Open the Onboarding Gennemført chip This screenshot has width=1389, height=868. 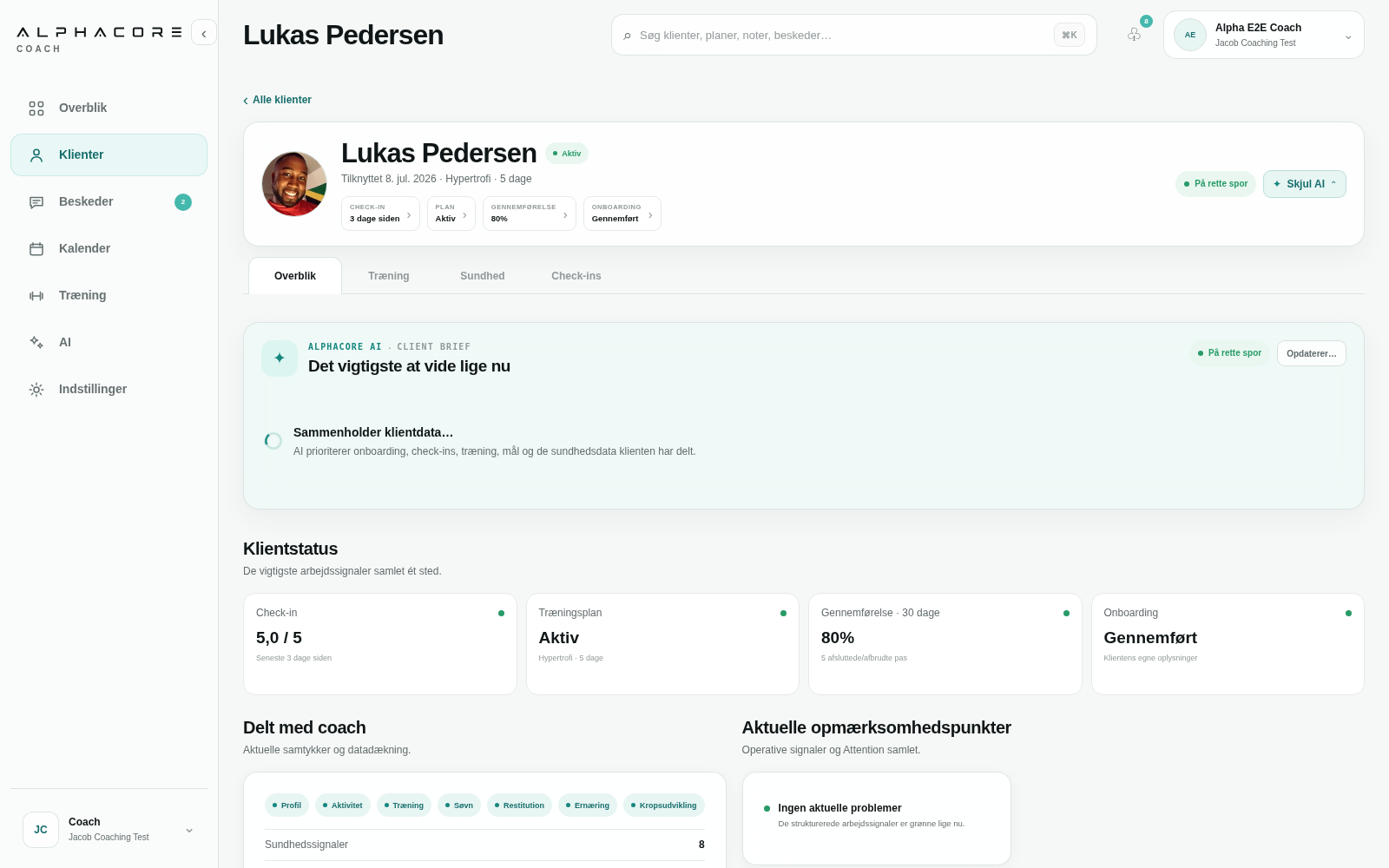pyautogui.click(x=622, y=214)
